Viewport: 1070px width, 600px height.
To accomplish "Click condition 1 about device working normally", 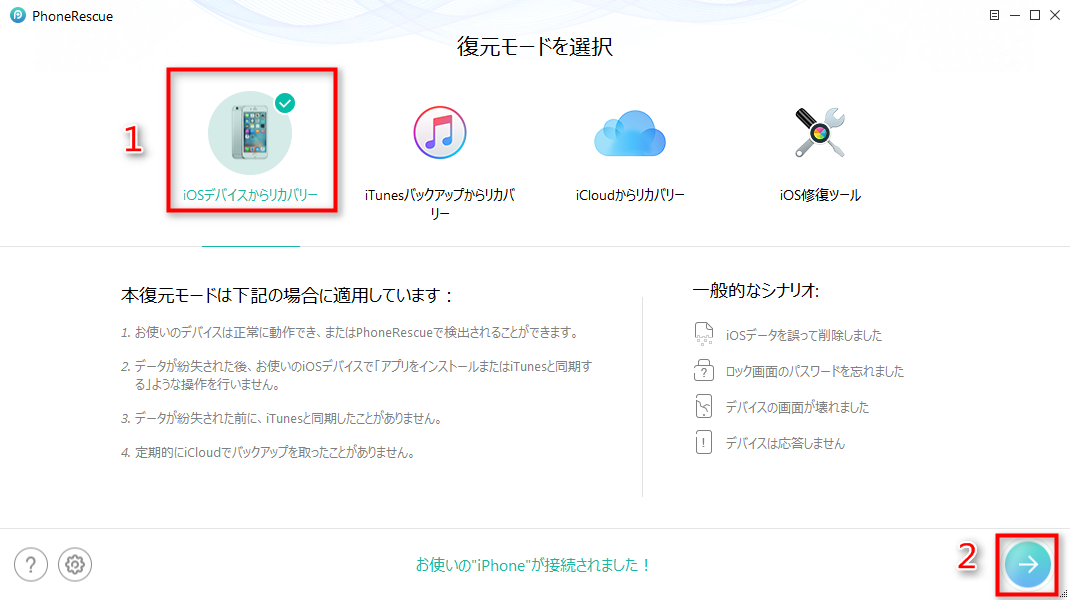I will point(350,333).
